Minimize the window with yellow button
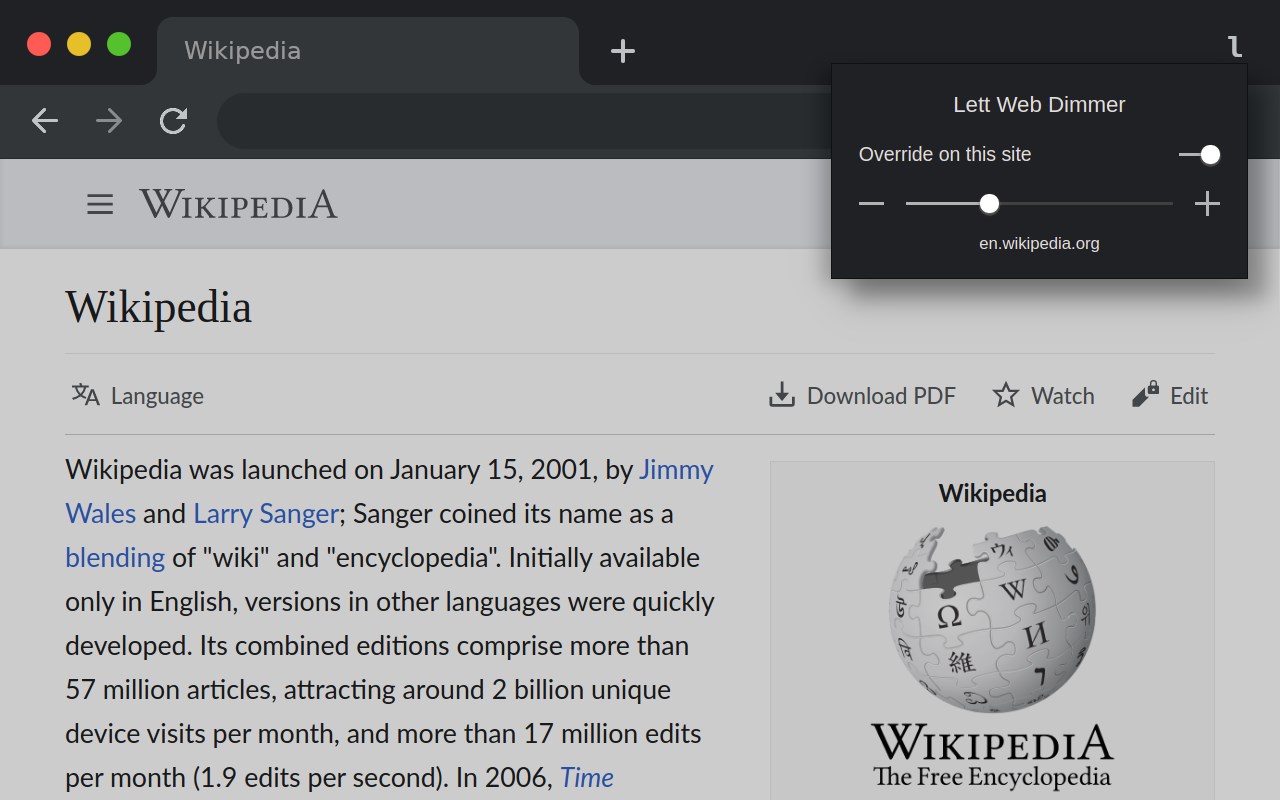The height and width of the screenshot is (800, 1280). tap(79, 44)
